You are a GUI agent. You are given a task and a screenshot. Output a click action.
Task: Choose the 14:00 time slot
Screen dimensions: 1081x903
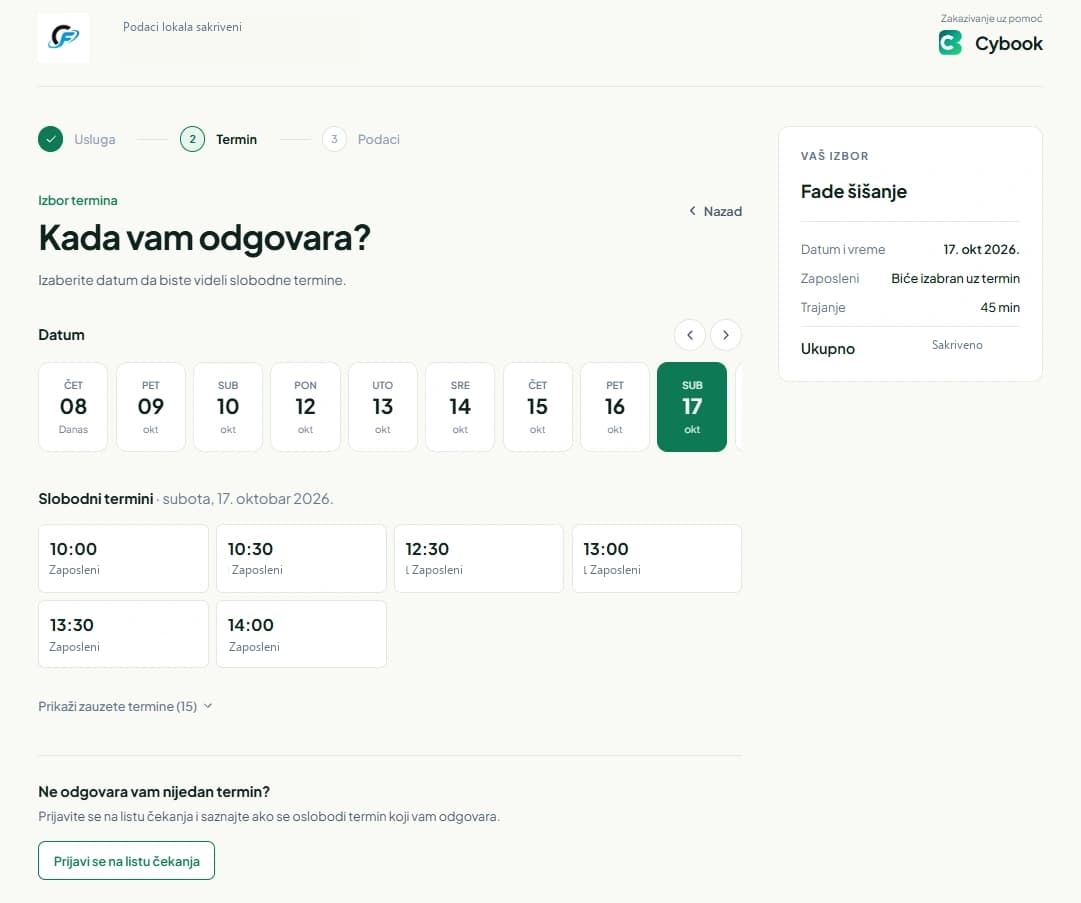[301, 634]
